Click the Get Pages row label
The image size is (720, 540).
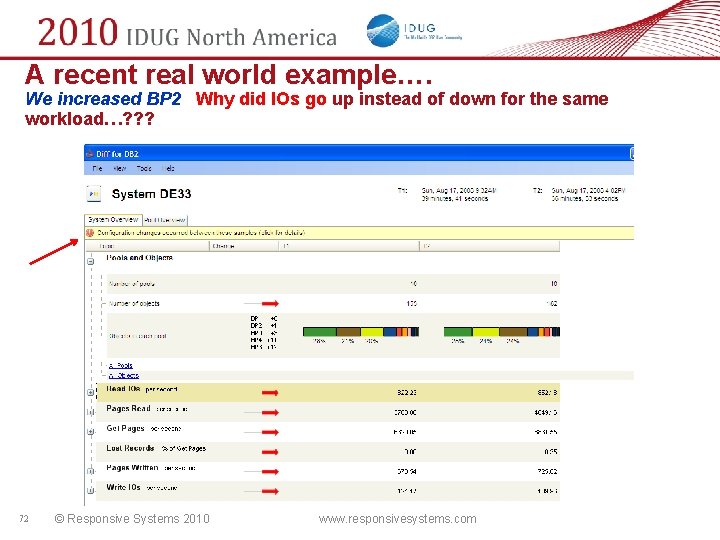144,428
